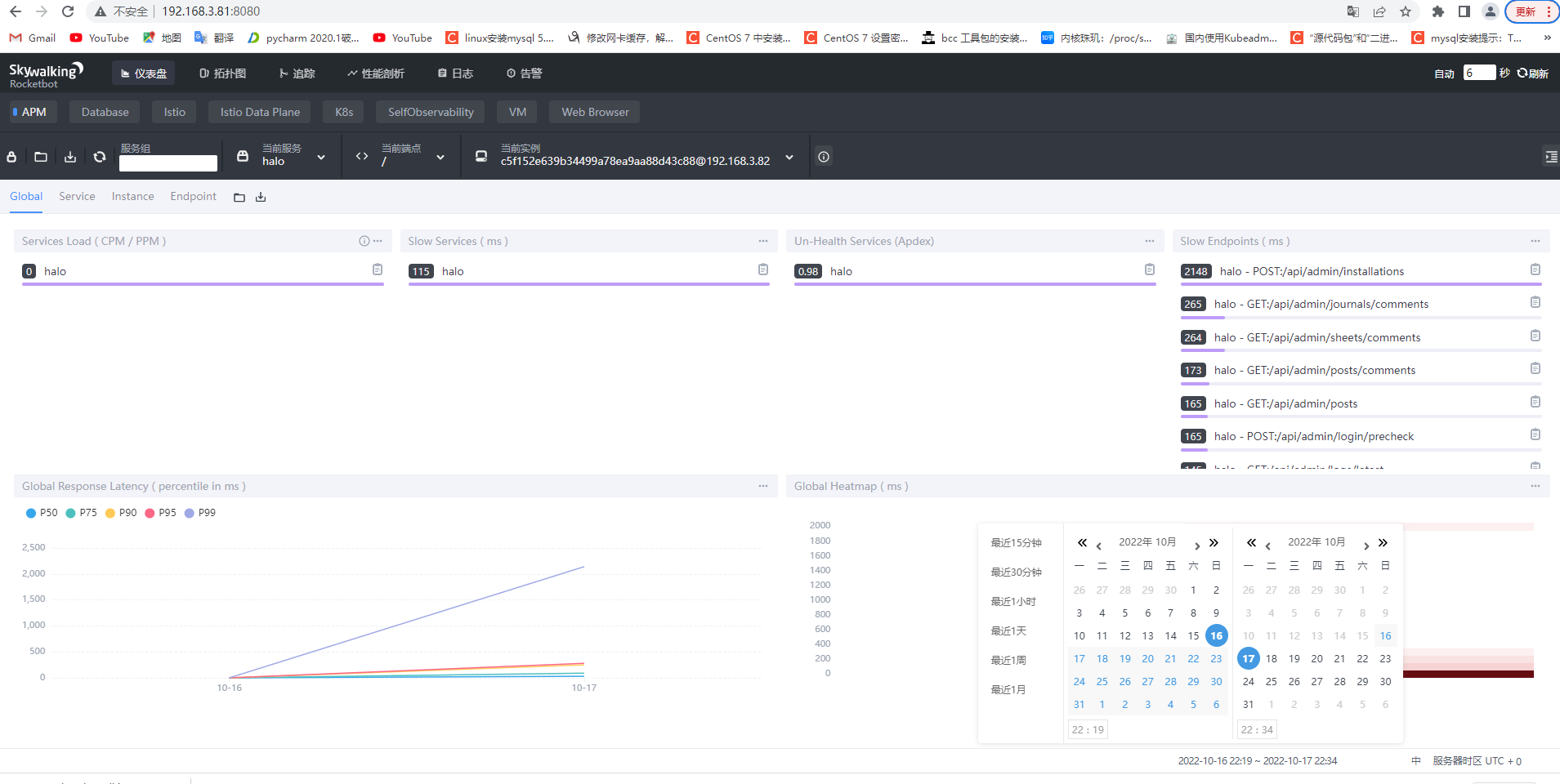Click the auto refresh seconds input
Viewport: 1560px width, 784px height.
tap(1479, 73)
